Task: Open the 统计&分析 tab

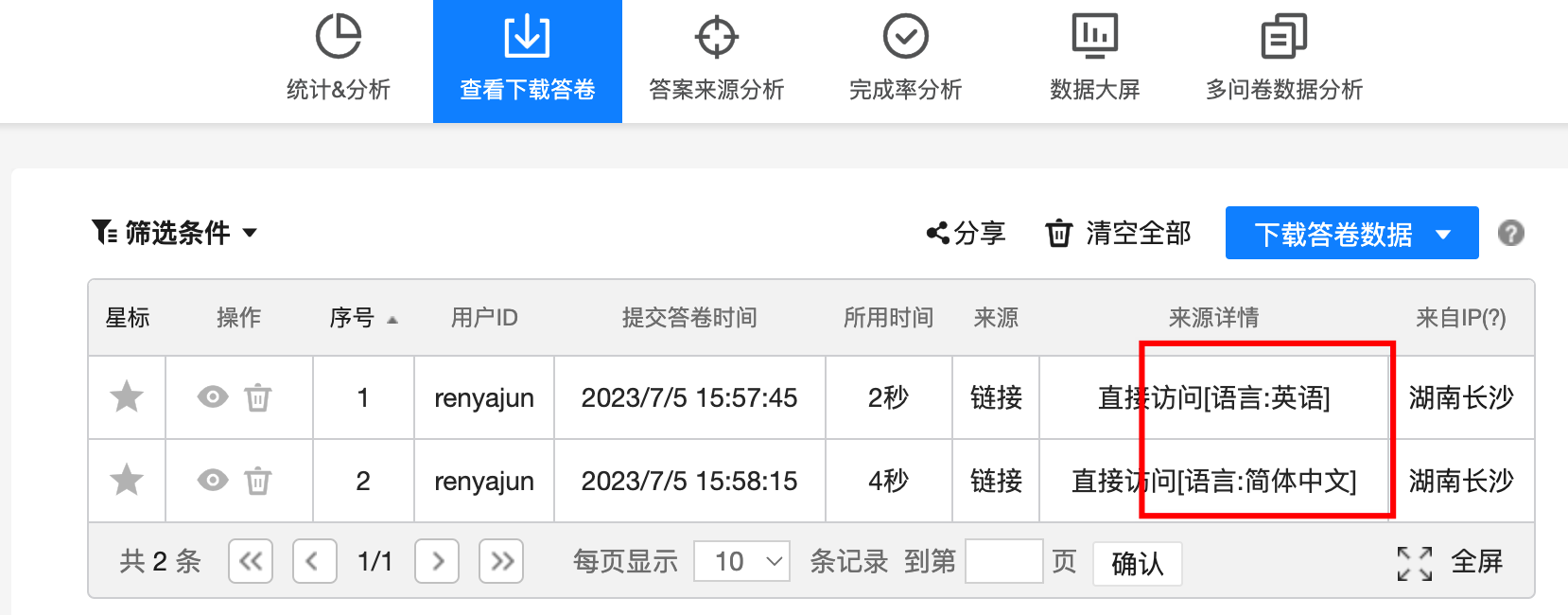Action: pos(339,61)
